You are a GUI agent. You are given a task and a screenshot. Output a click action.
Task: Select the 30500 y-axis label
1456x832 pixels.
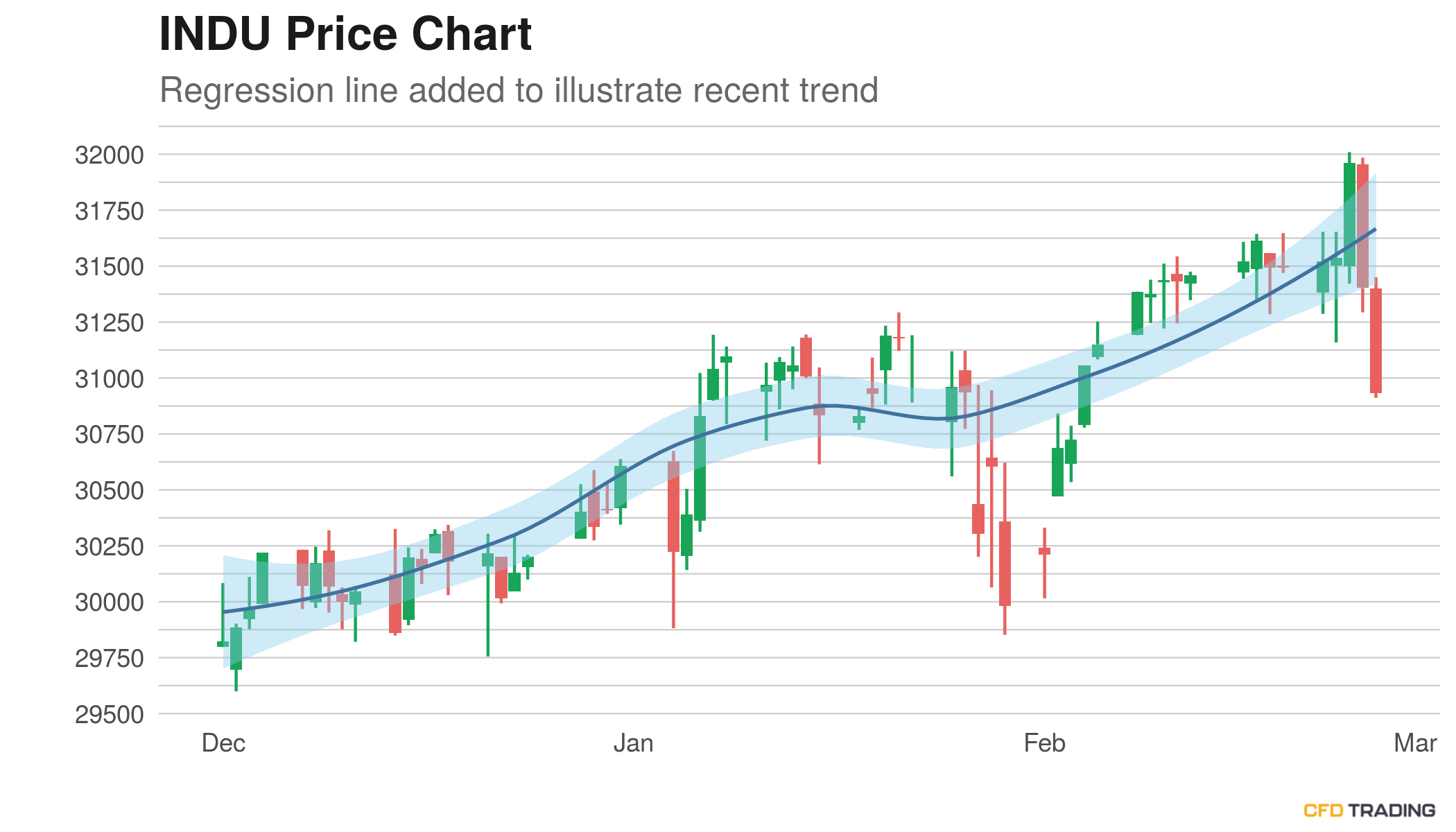pyautogui.click(x=110, y=491)
